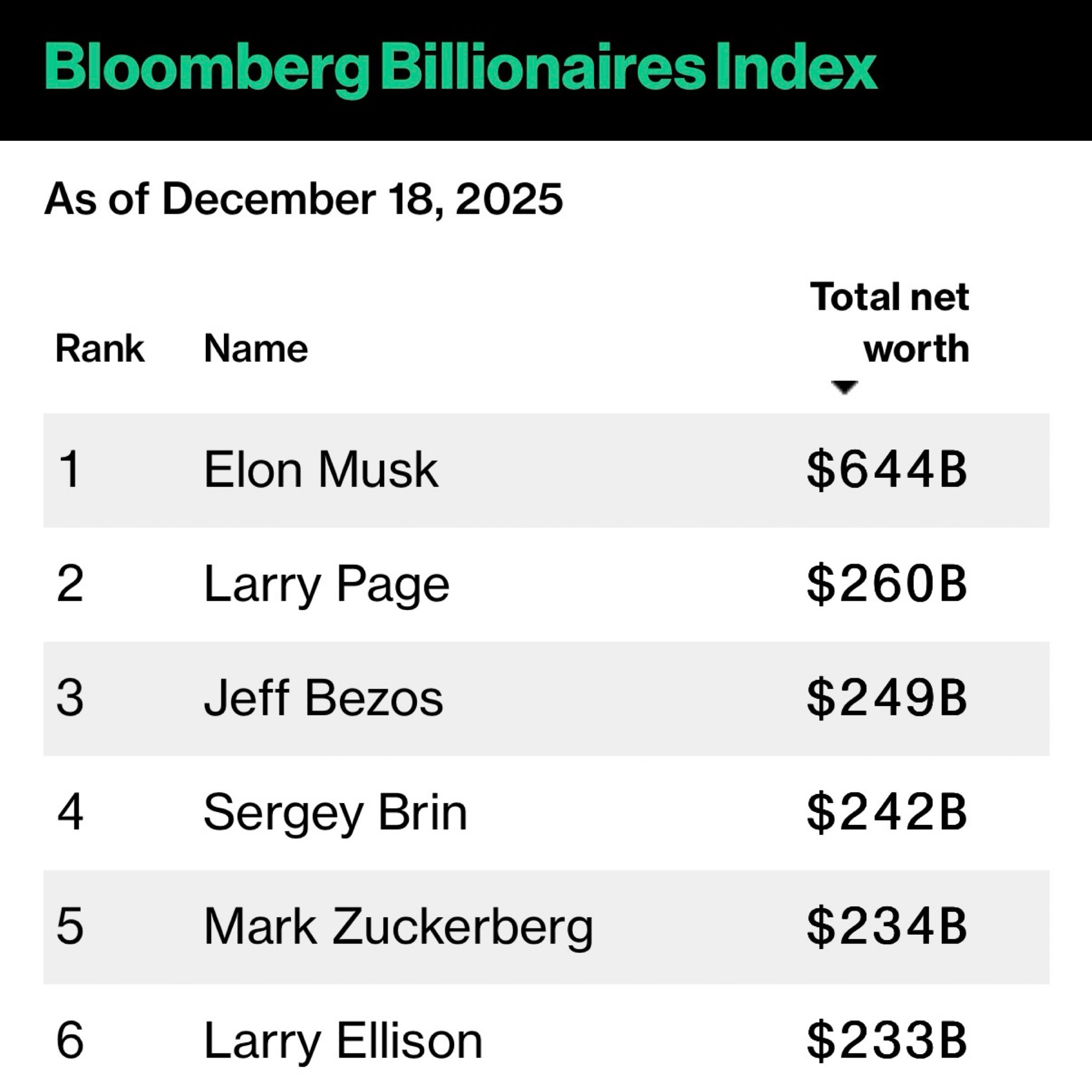This screenshot has height=1092, width=1092.
Task: Select the $249B net worth figure
Action: click(887, 699)
